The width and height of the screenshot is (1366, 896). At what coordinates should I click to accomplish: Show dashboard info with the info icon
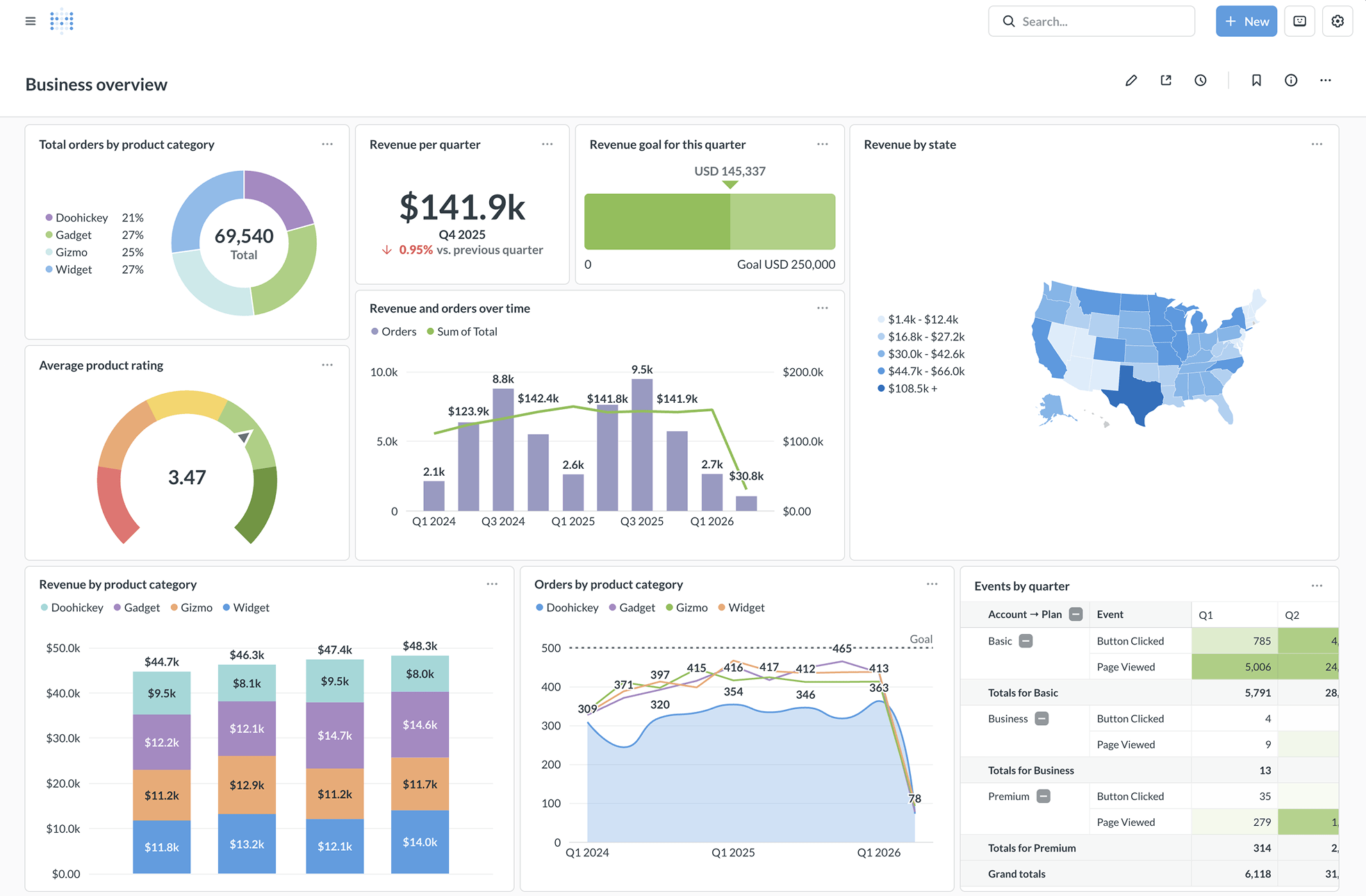coord(1291,80)
